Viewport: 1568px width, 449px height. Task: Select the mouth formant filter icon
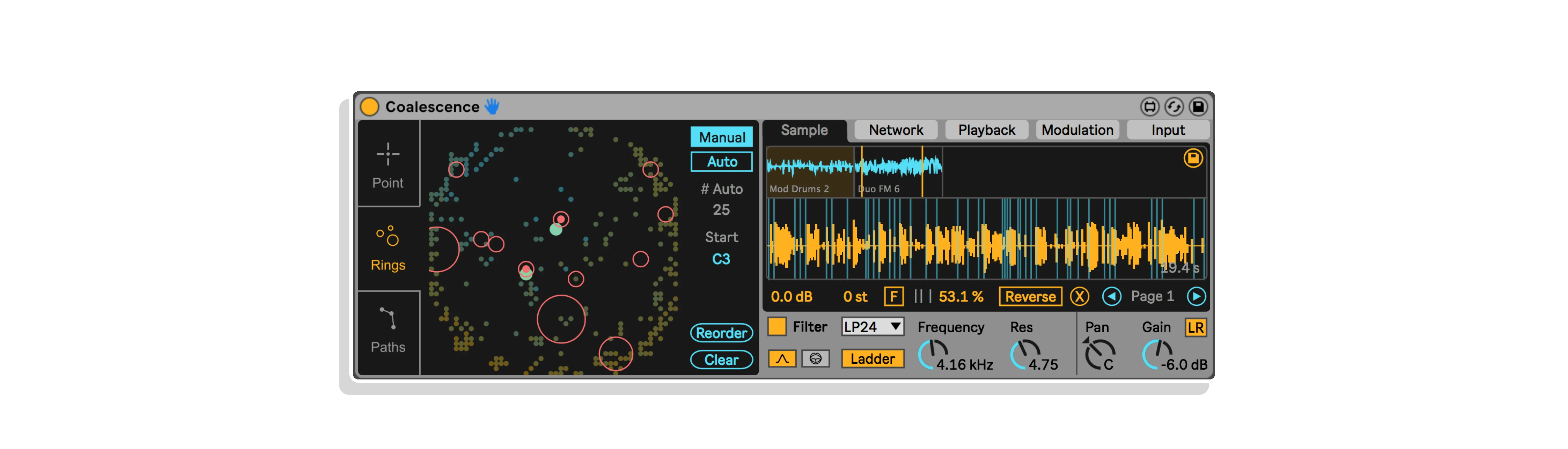click(x=815, y=359)
